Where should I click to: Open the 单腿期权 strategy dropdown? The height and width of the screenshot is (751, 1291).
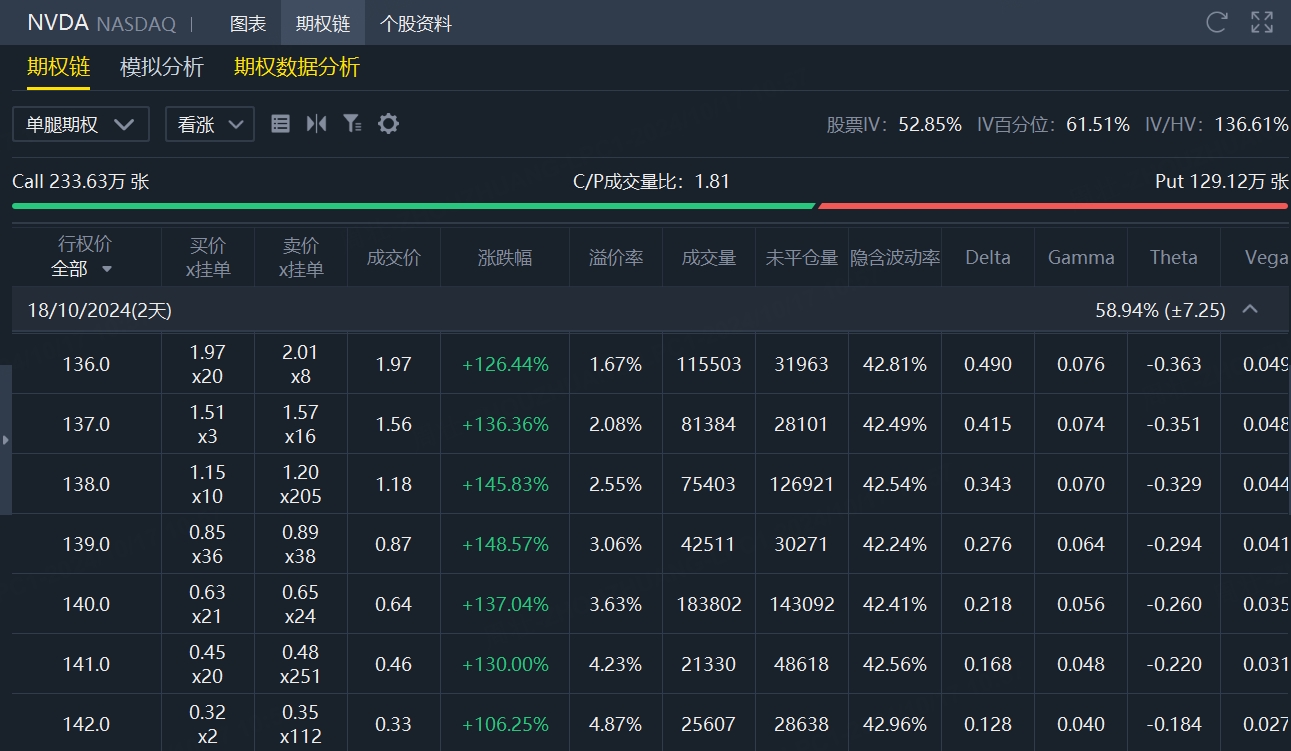point(80,124)
